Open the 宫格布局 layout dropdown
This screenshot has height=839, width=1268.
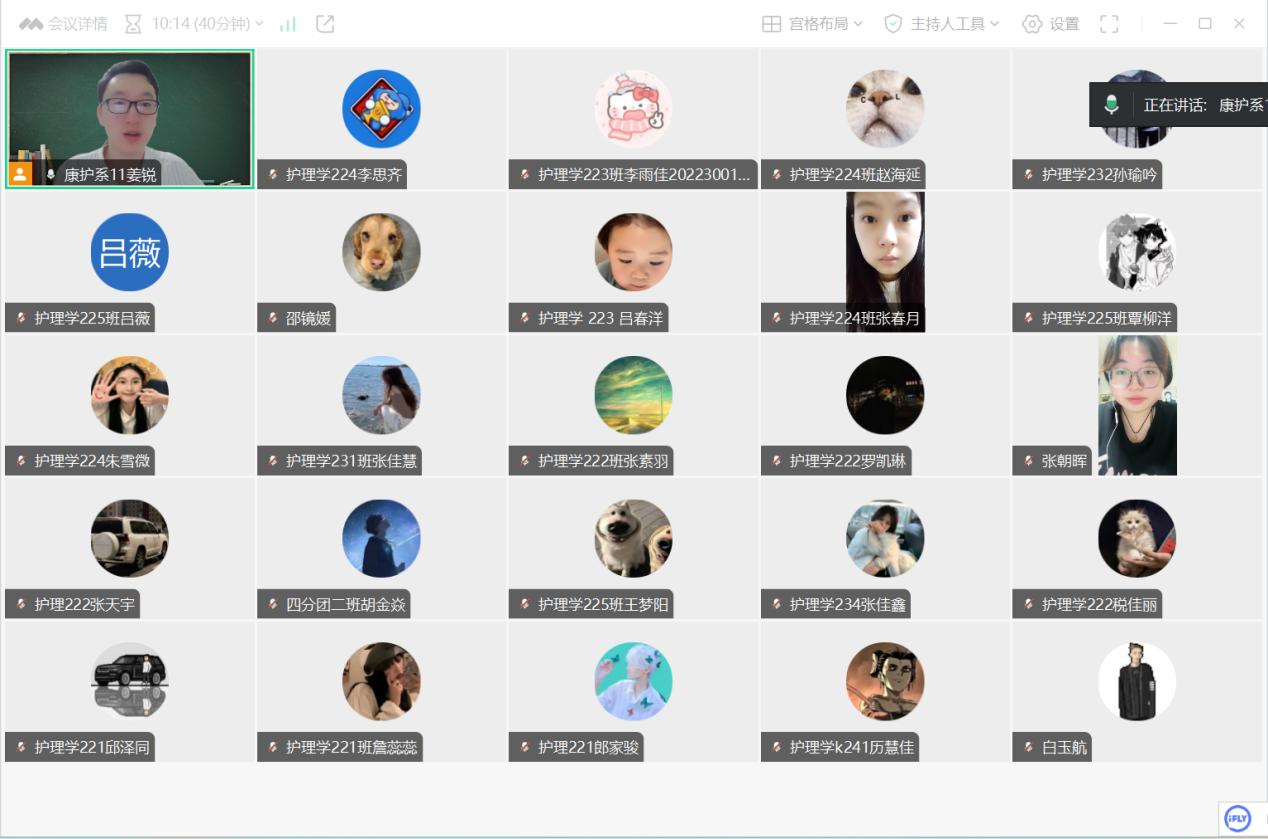pyautogui.click(x=812, y=24)
